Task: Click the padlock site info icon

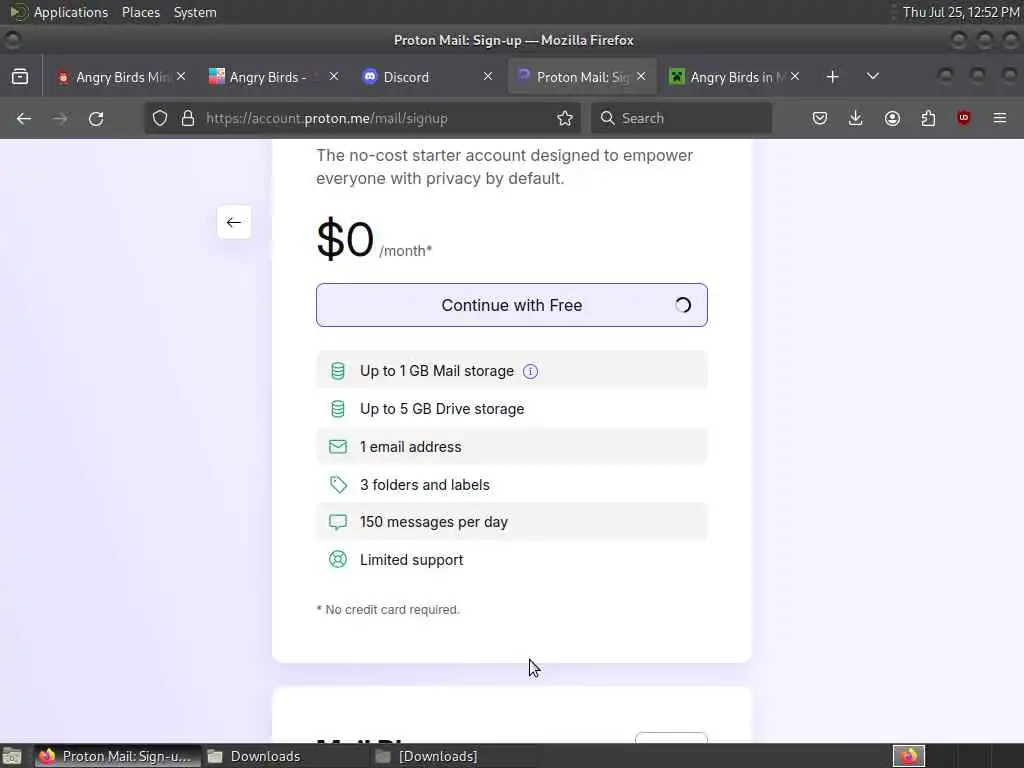Action: coord(188,118)
